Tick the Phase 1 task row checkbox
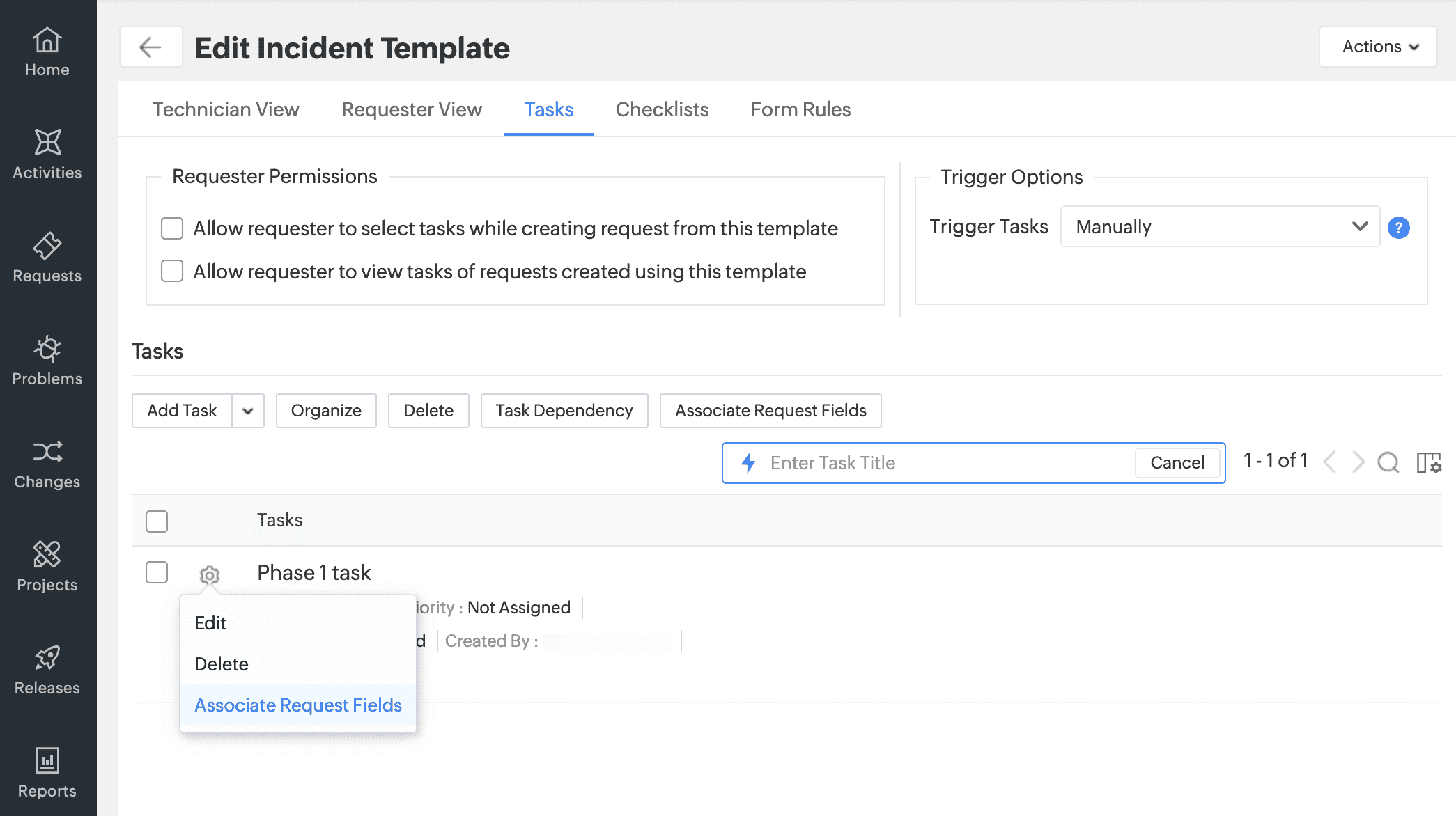1456x816 pixels. point(157,572)
